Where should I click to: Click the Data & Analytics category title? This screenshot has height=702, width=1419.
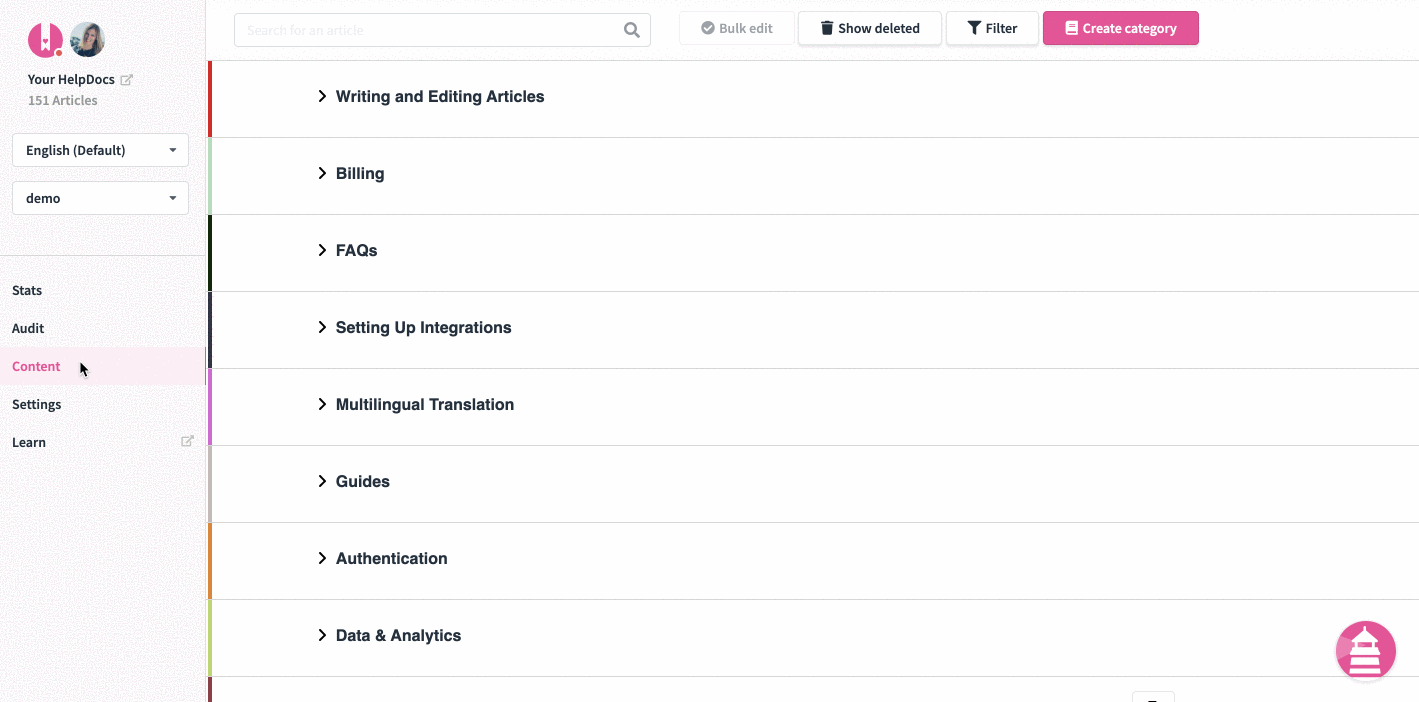click(399, 635)
